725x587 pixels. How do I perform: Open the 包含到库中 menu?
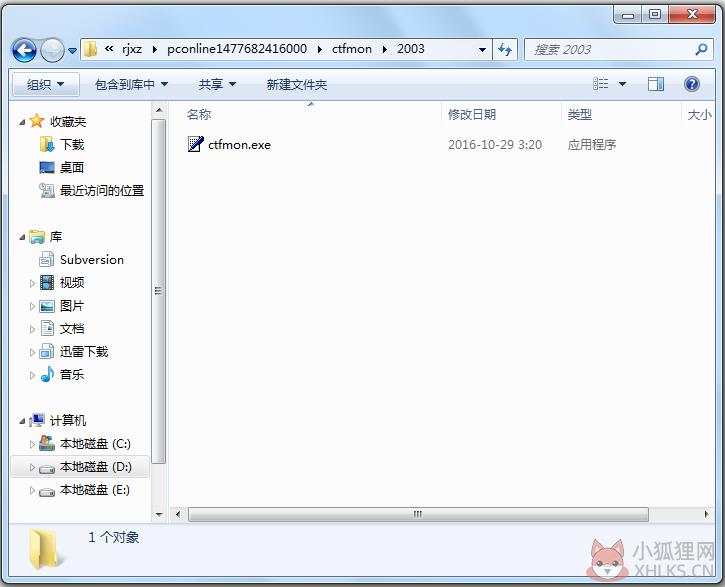[x=131, y=85]
